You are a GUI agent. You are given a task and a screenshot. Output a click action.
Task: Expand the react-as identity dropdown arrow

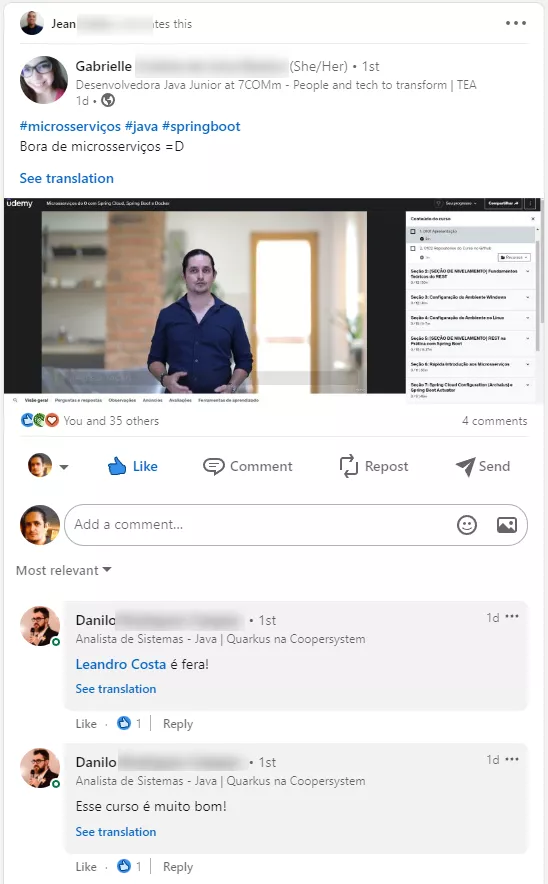coord(64,467)
